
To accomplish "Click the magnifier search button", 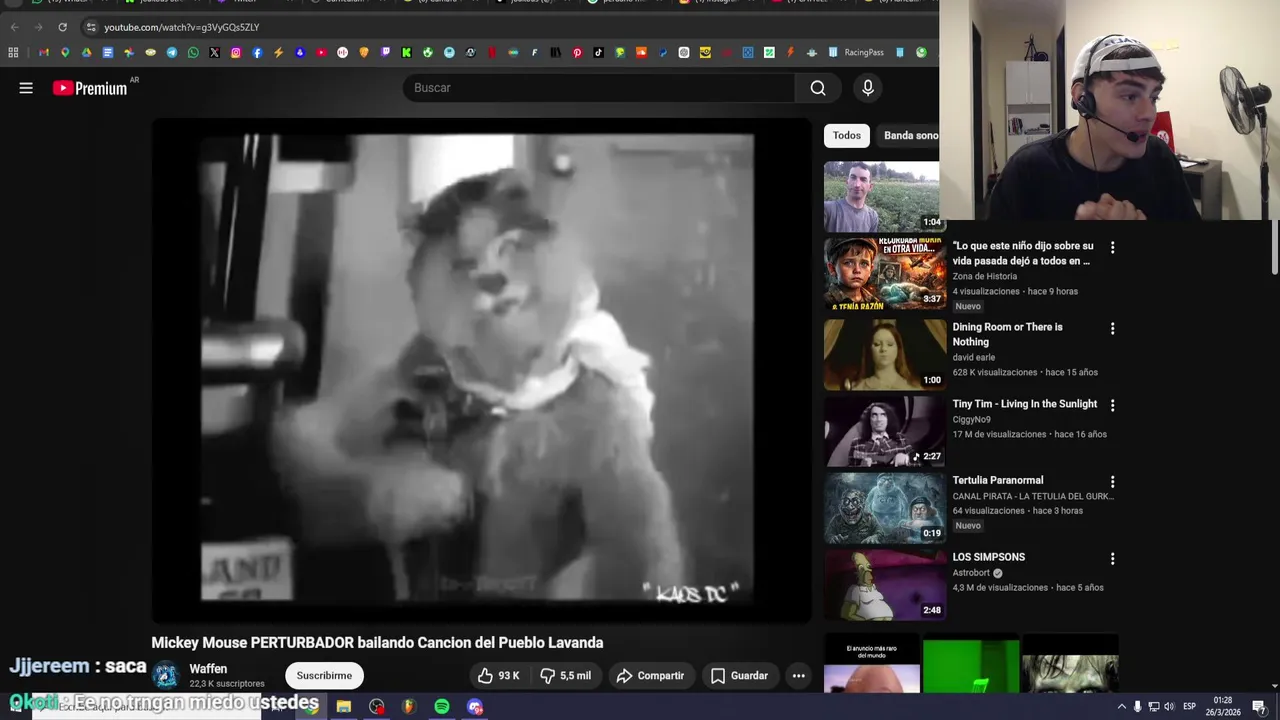I will coord(818,88).
